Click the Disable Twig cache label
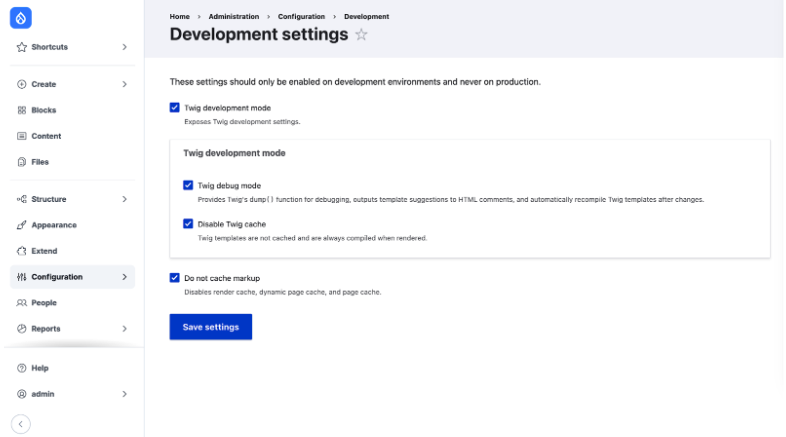Screen dimensions: 786x437 click(232, 224)
